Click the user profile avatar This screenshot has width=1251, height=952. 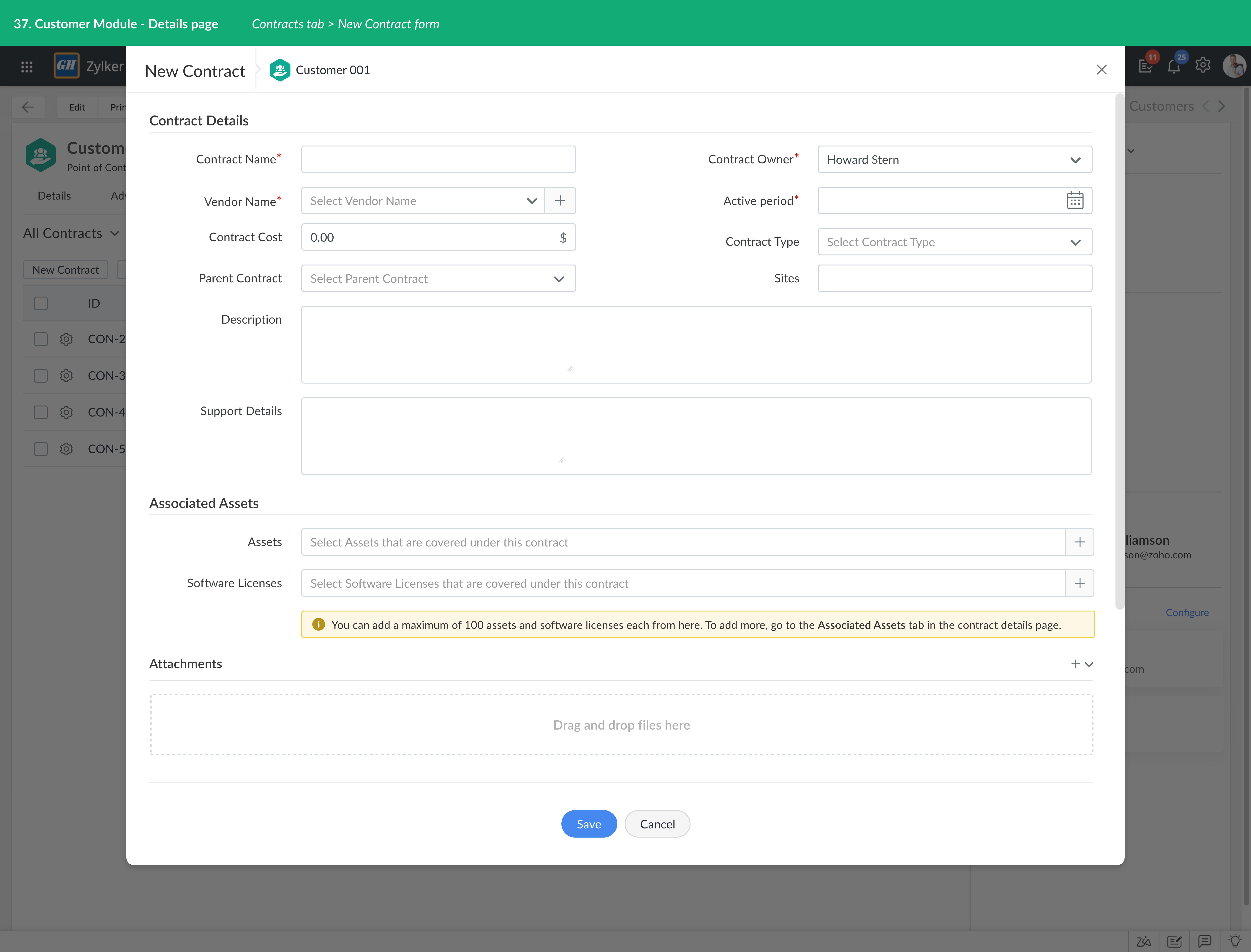click(x=1234, y=66)
